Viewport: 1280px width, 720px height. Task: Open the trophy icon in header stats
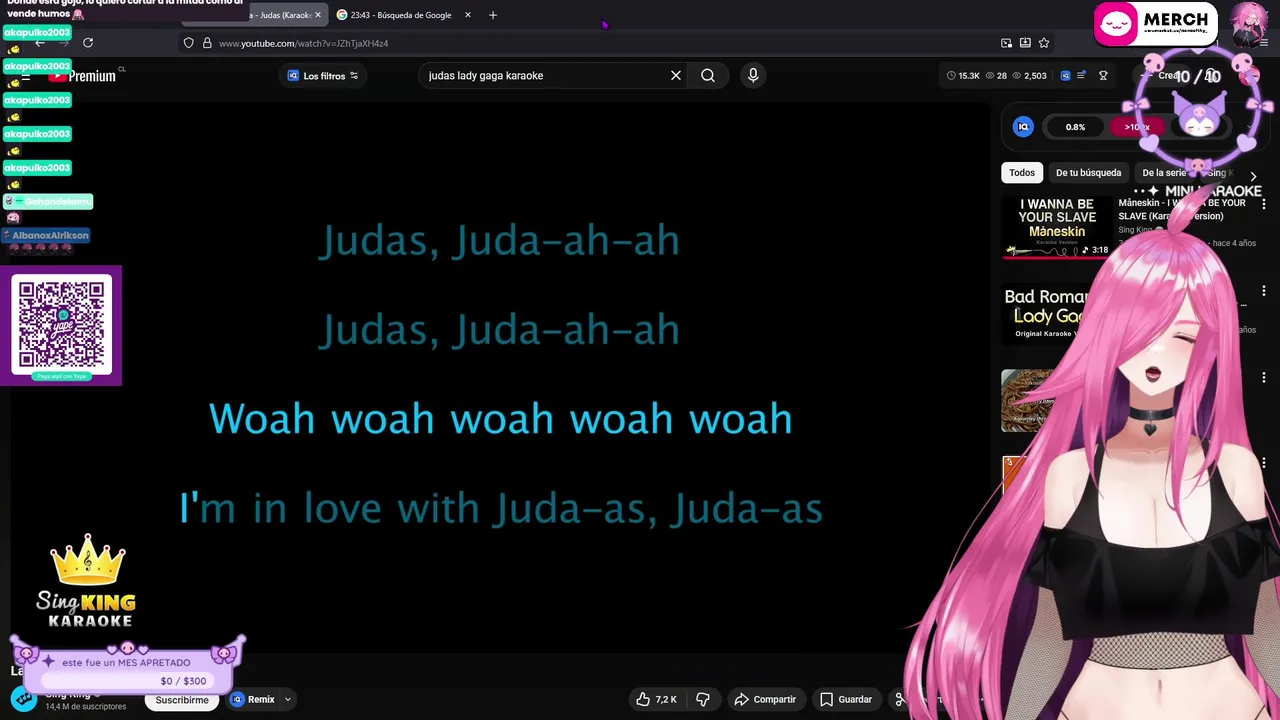pos(1103,76)
